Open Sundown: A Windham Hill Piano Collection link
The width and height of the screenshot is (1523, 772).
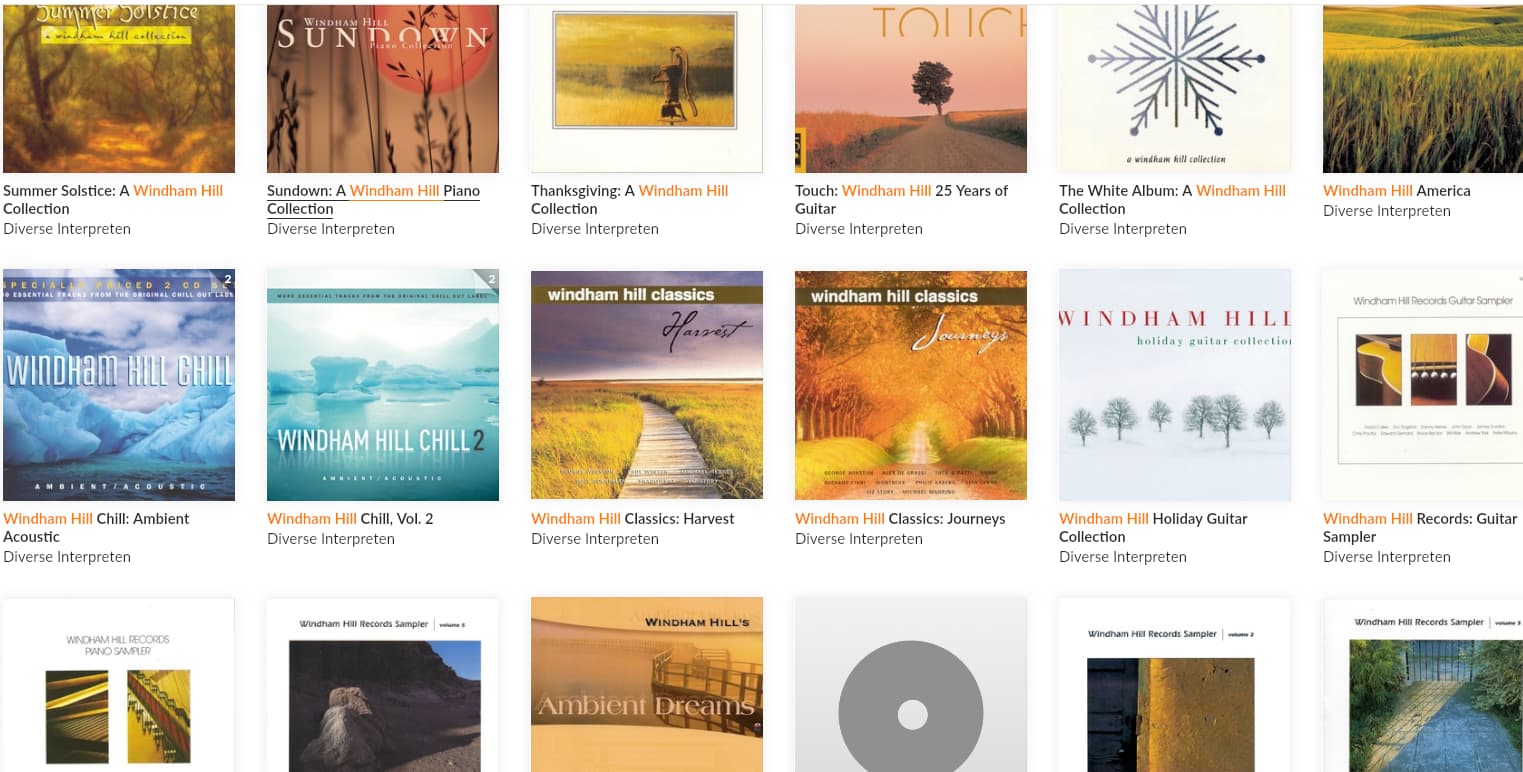373,200
